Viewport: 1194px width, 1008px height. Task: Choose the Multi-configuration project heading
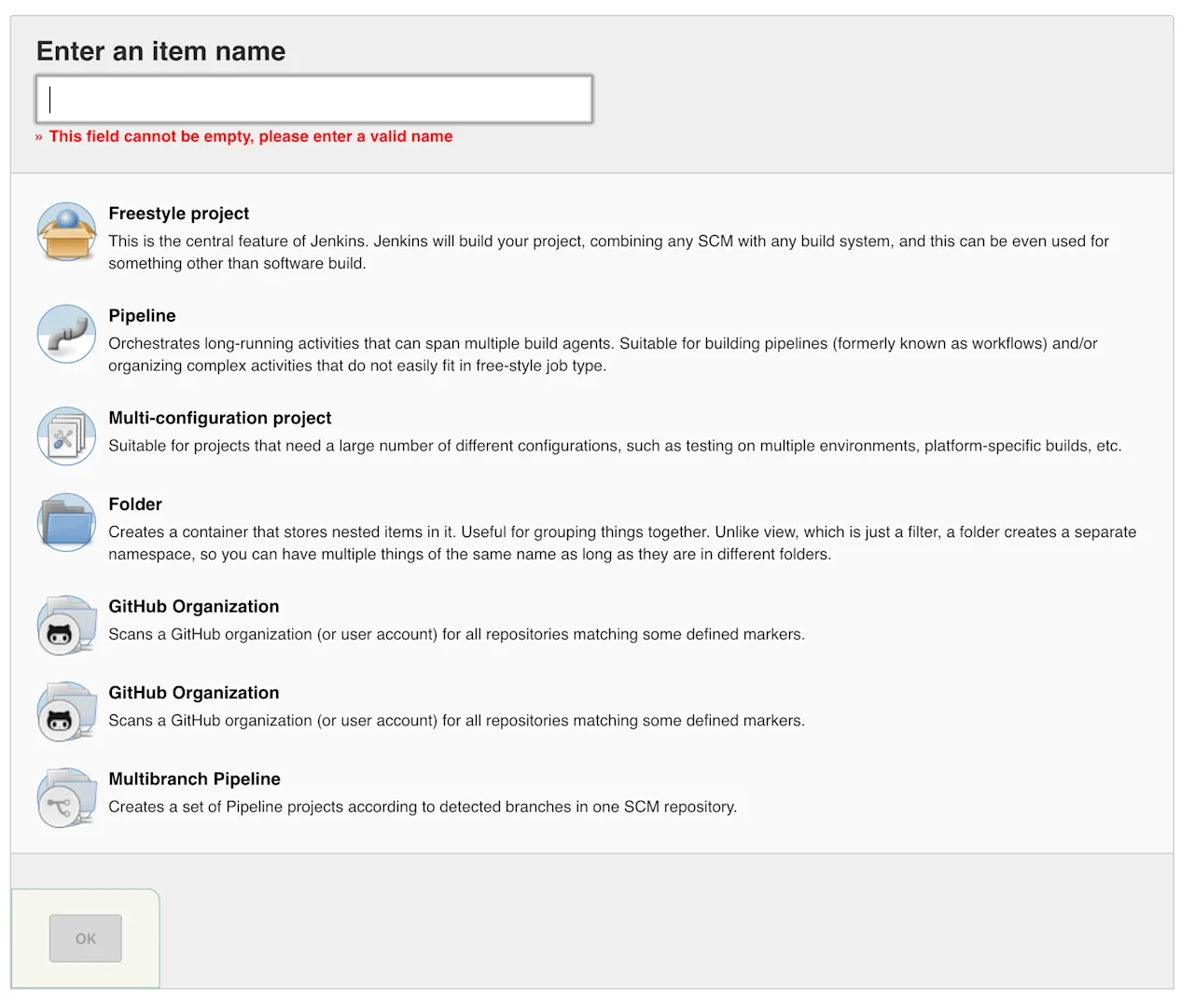tap(220, 418)
